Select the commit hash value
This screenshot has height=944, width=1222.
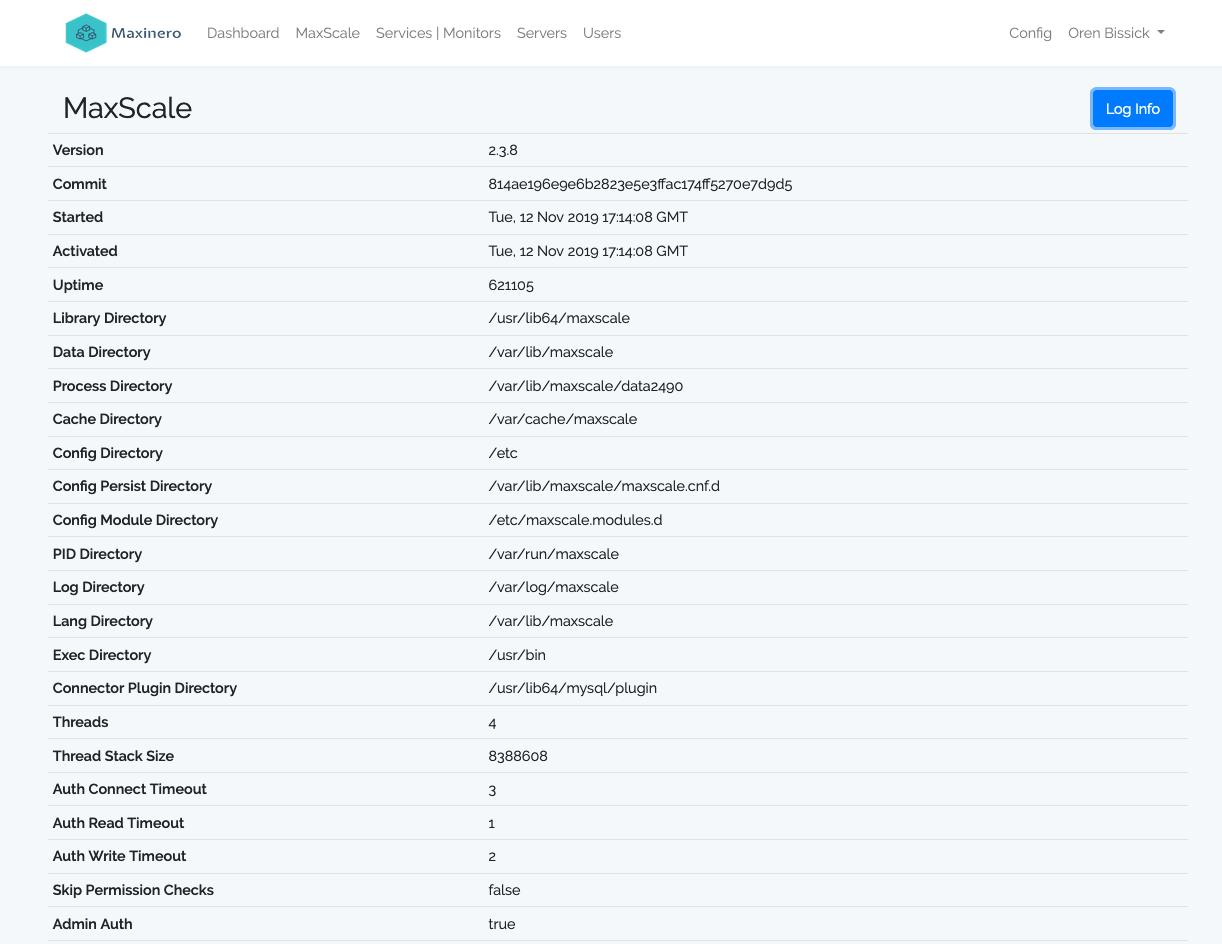click(640, 184)
